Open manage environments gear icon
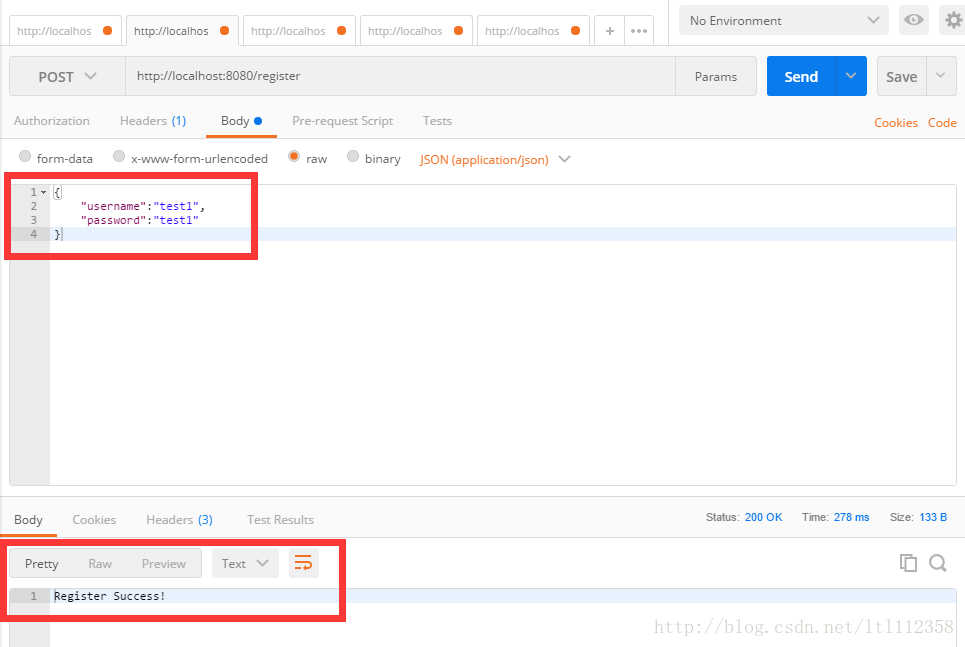Viewport: 965px width, 647px height. click(953, 20)
